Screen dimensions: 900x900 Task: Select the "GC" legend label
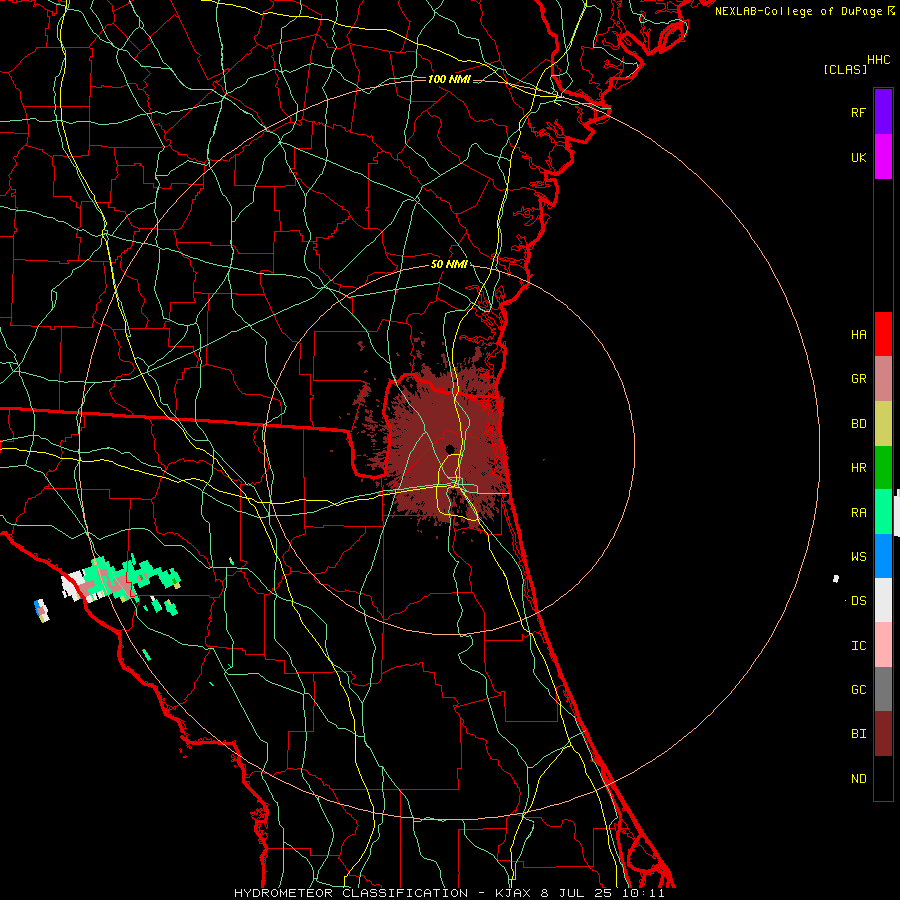858,690
